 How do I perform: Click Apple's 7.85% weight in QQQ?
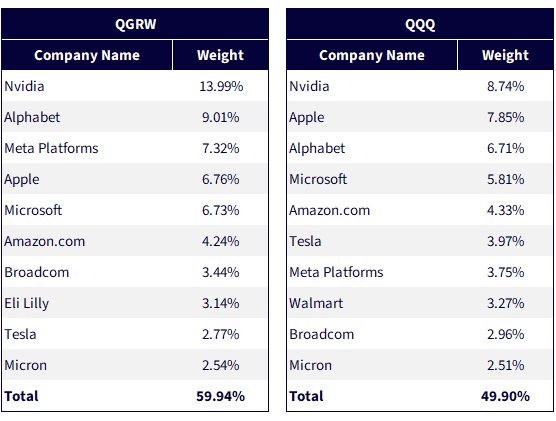(x=505, y=117)
